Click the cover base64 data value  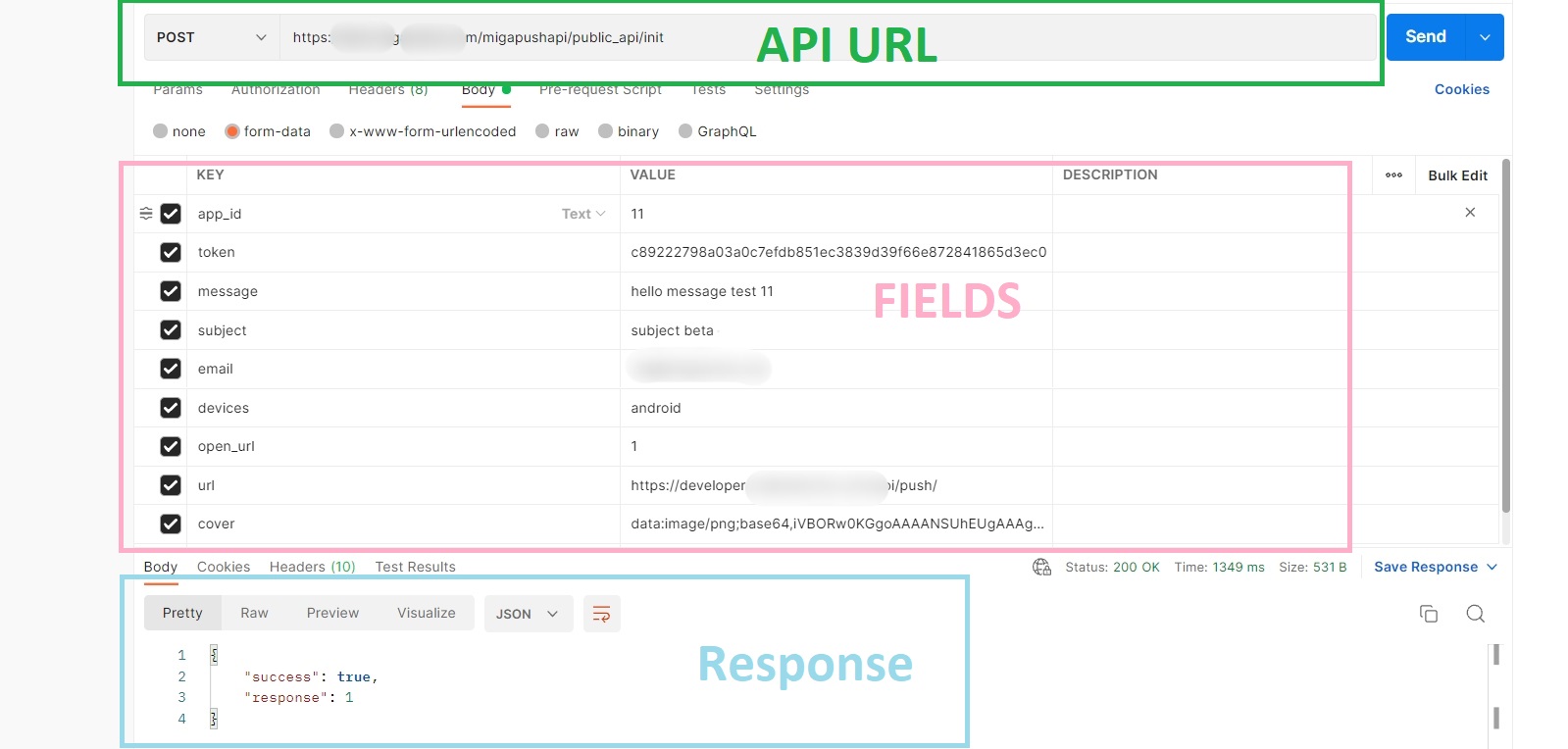click(837, 524)
